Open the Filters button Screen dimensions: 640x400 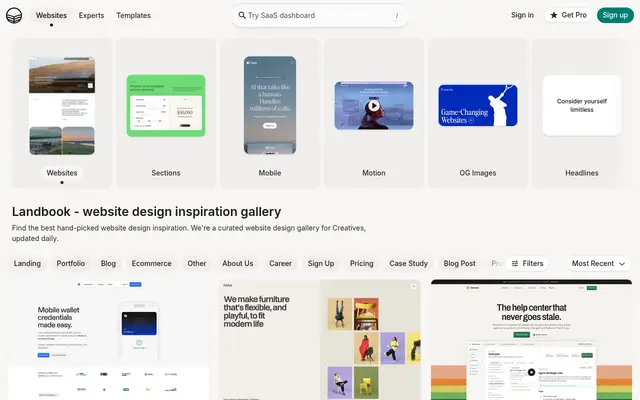(527, 264)
